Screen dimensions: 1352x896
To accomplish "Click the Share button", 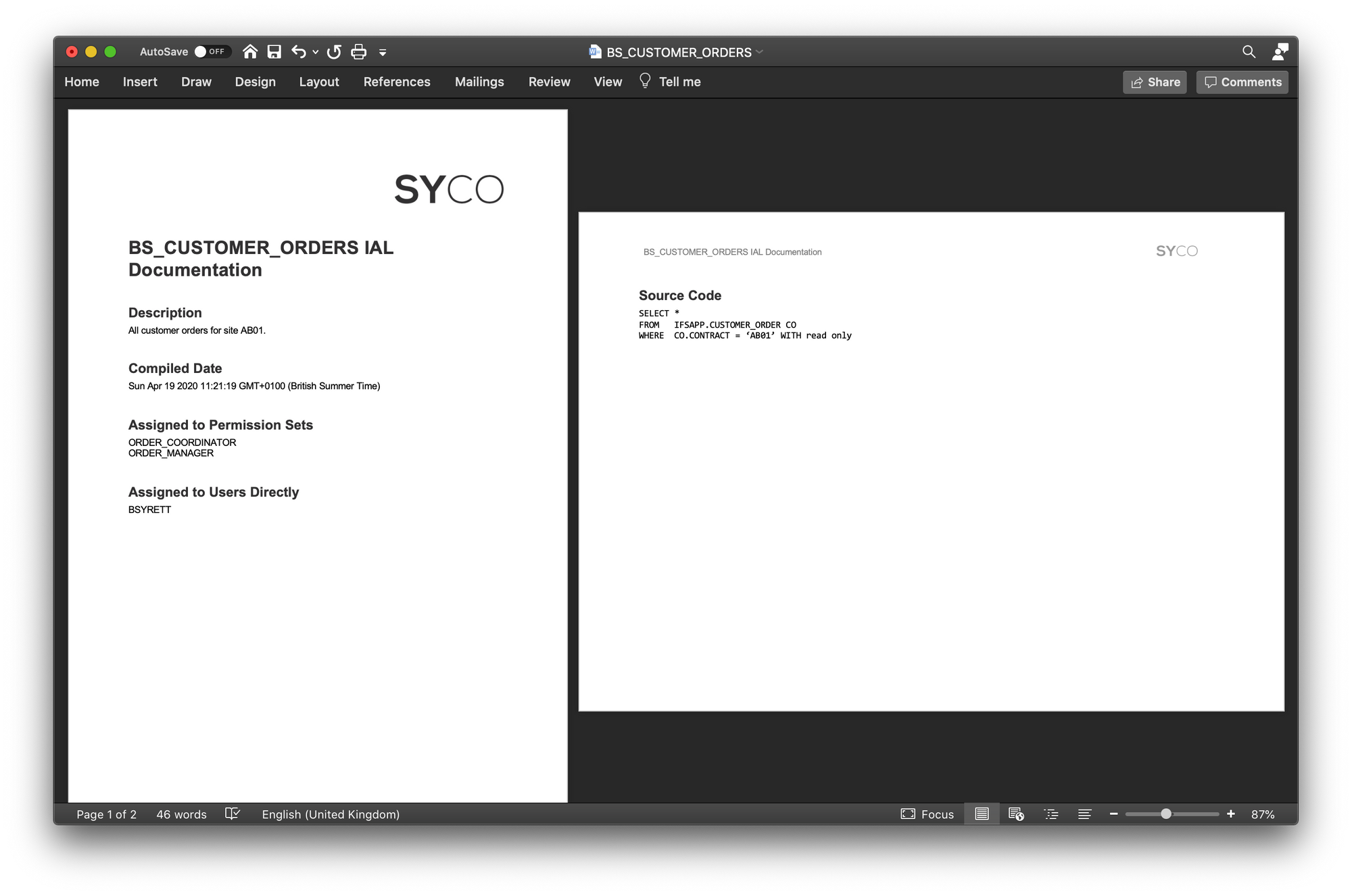I will click(1155, 82).
